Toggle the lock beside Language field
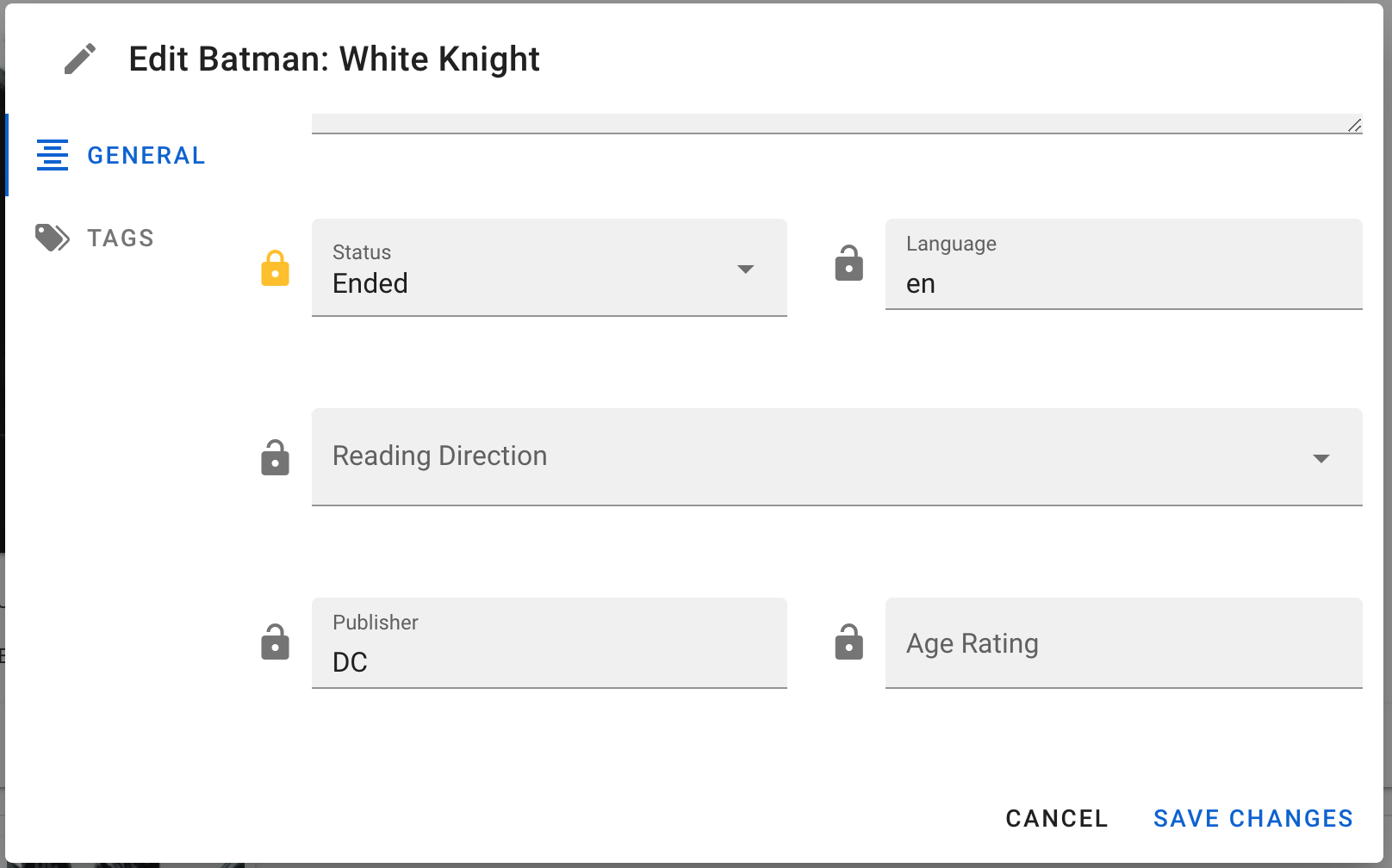Screen dimensions: 1392x868 pos(849,263)
